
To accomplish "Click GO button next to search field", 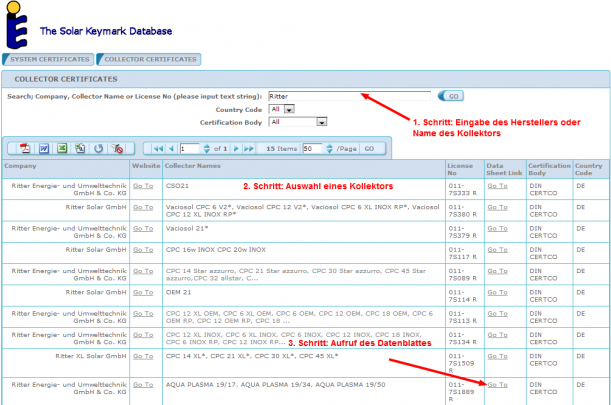I will (x=453, y=96).
